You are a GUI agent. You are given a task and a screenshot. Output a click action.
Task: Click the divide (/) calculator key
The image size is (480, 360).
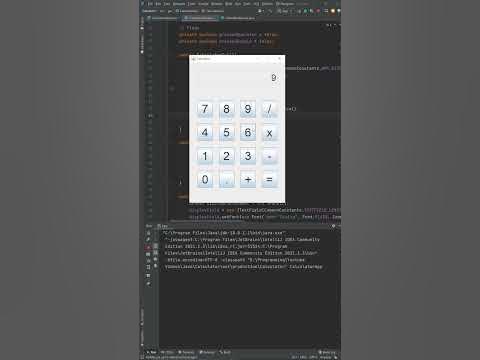(x=269, y=109)
